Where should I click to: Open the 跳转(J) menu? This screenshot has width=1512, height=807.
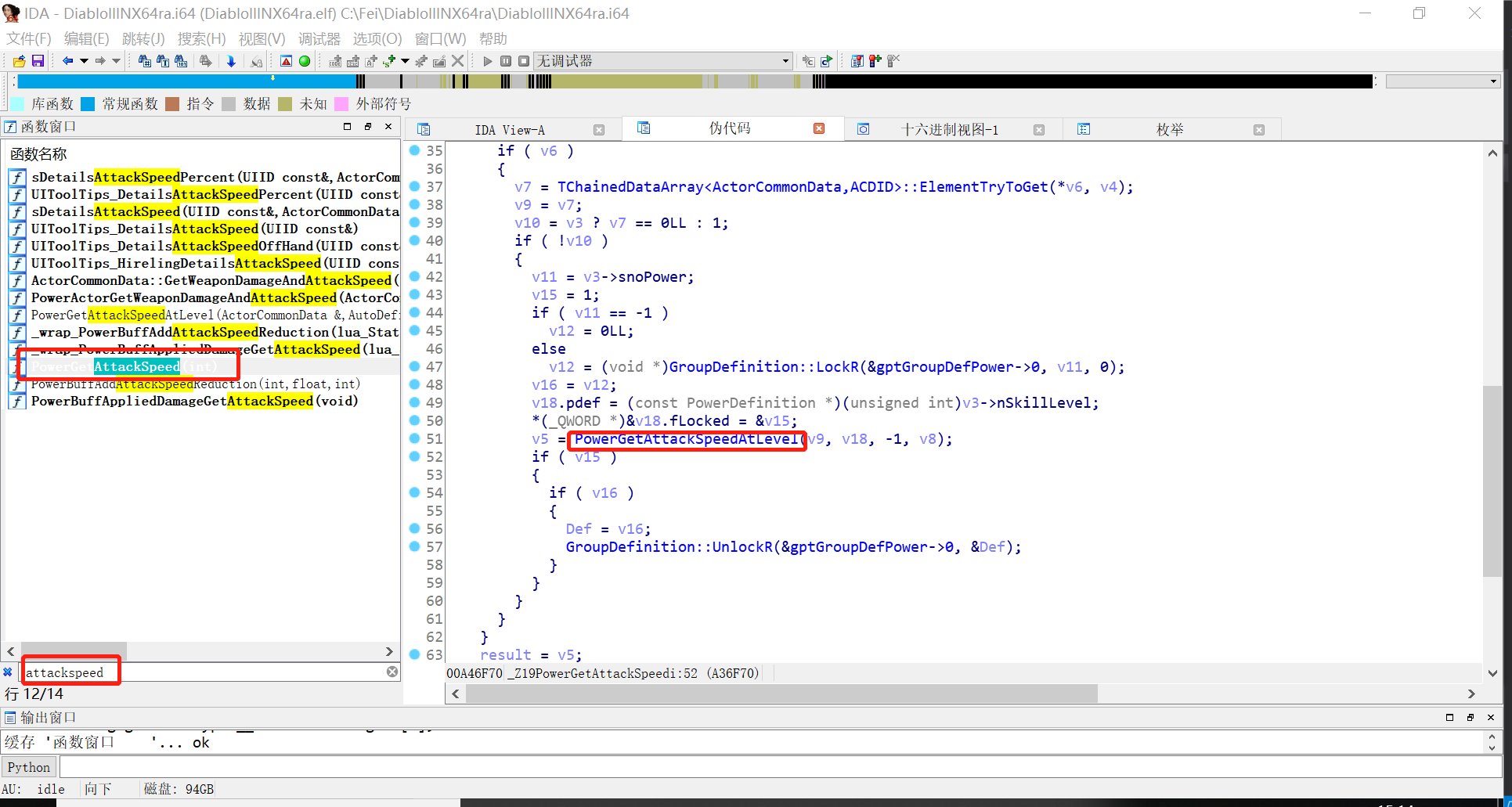(143, 38)
